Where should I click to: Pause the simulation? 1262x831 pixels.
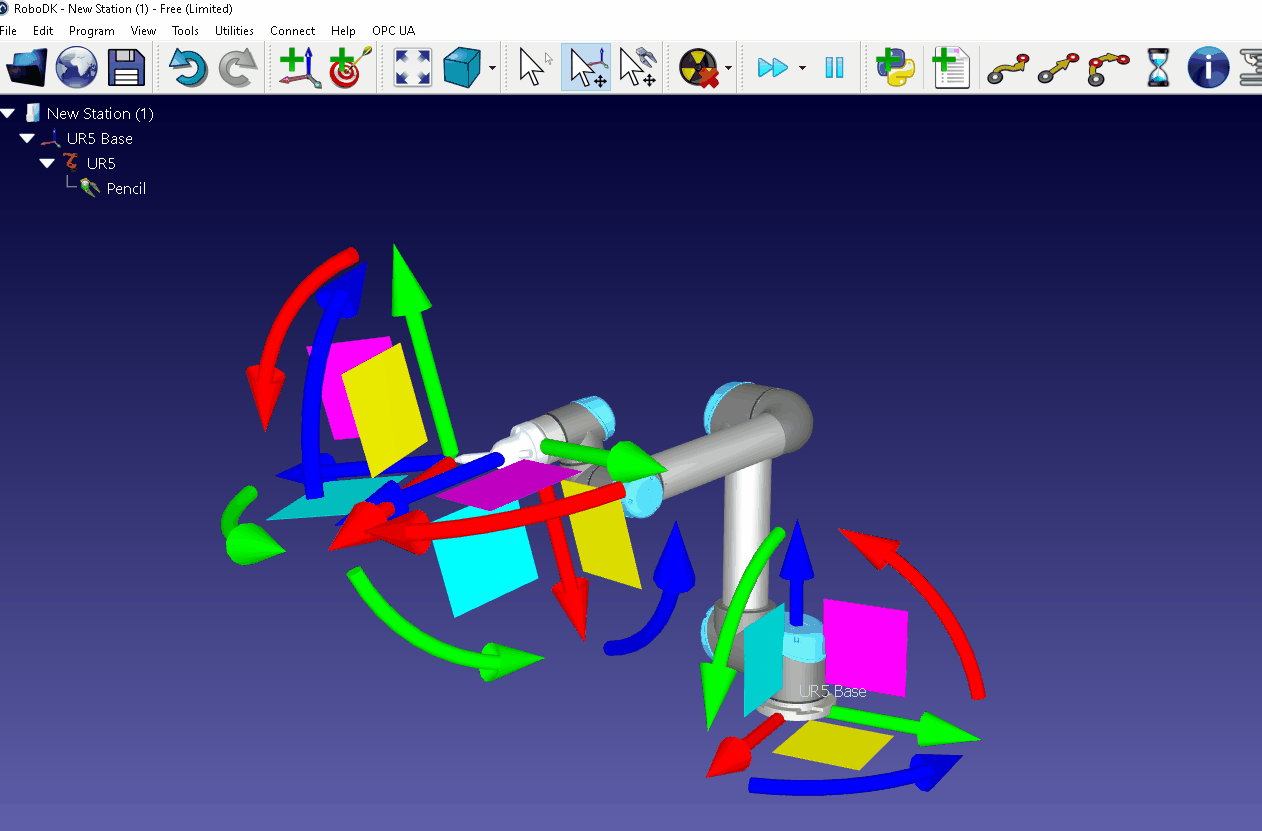(834, 68)
